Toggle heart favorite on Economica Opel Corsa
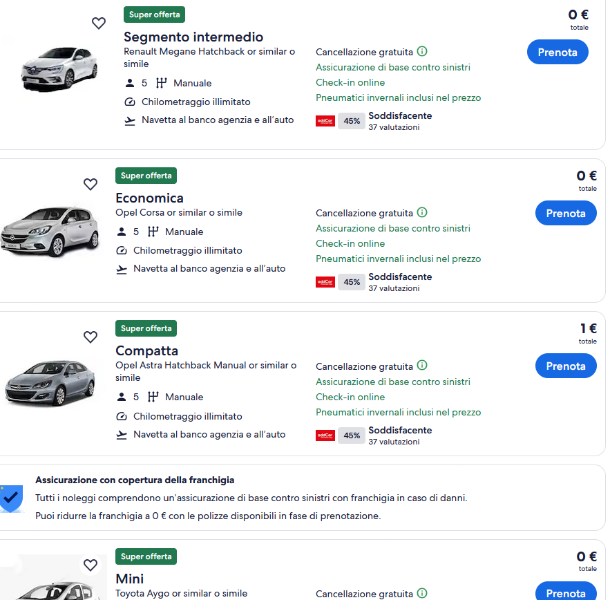 click(x=91, y=184)
